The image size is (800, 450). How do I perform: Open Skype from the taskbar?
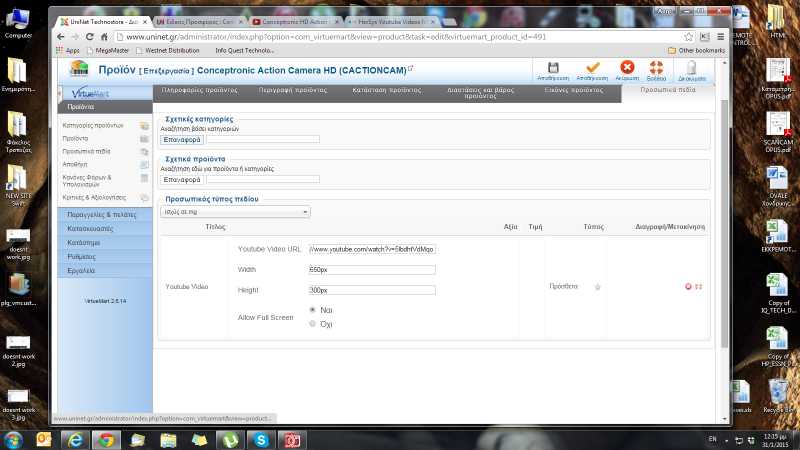(x=262, y=440)
